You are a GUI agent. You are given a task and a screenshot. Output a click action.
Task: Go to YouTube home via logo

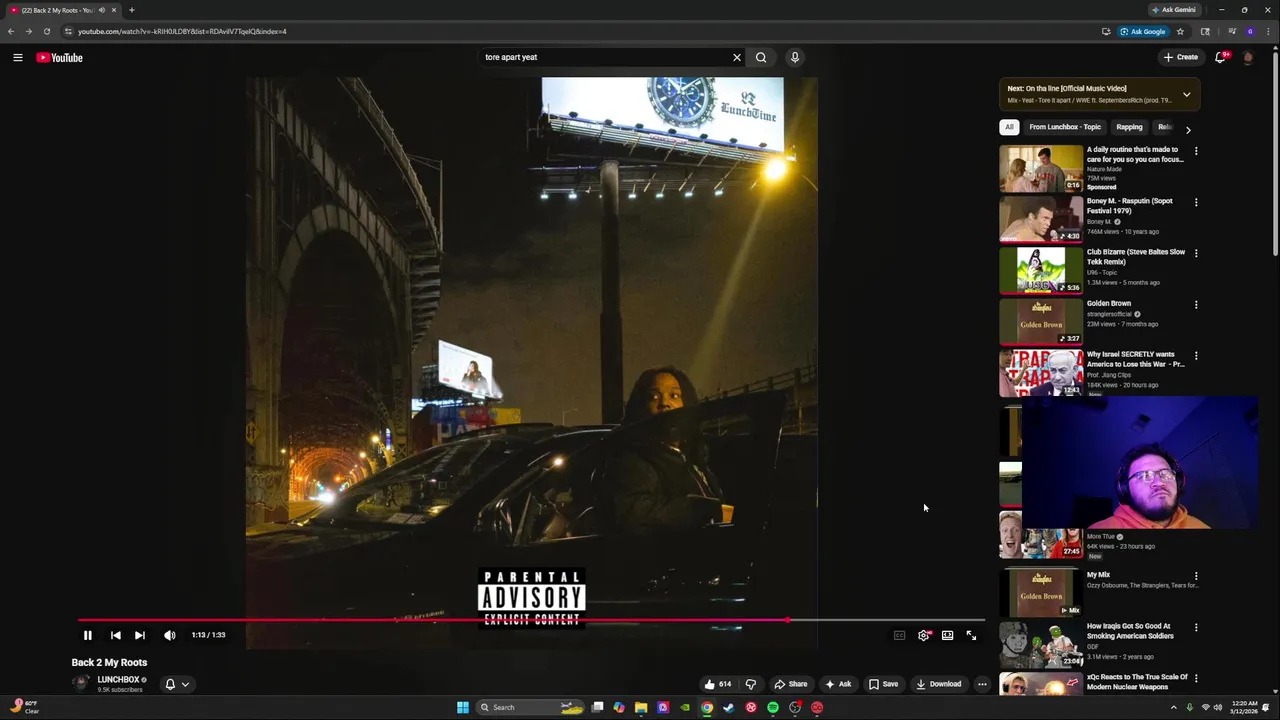(59, 57)
